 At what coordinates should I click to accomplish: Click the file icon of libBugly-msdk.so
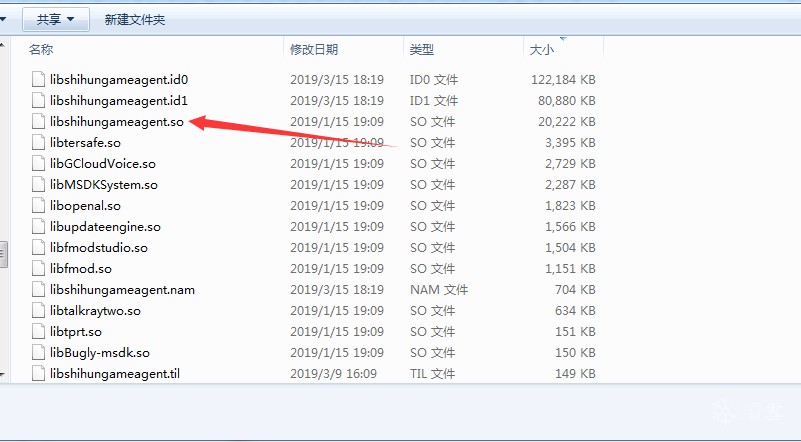point(38,352)
